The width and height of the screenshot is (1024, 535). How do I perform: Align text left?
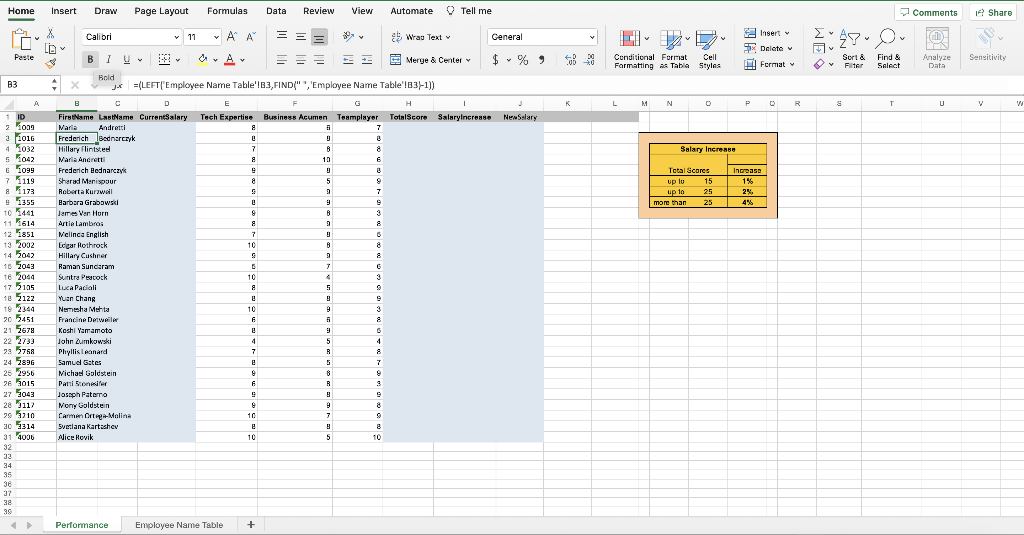[281, 59]
